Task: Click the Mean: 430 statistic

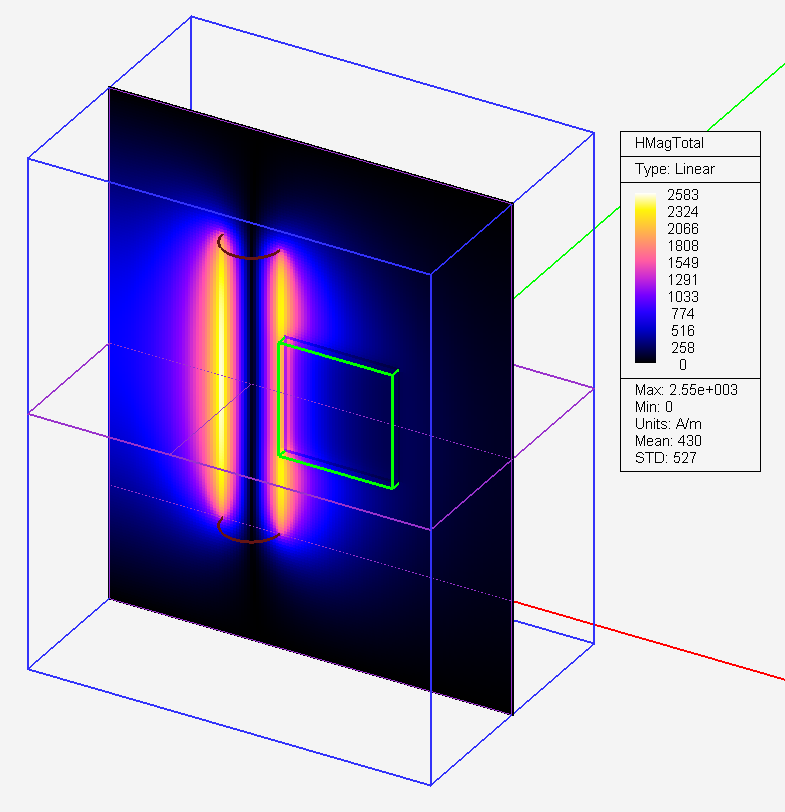Action: [664, 441]
